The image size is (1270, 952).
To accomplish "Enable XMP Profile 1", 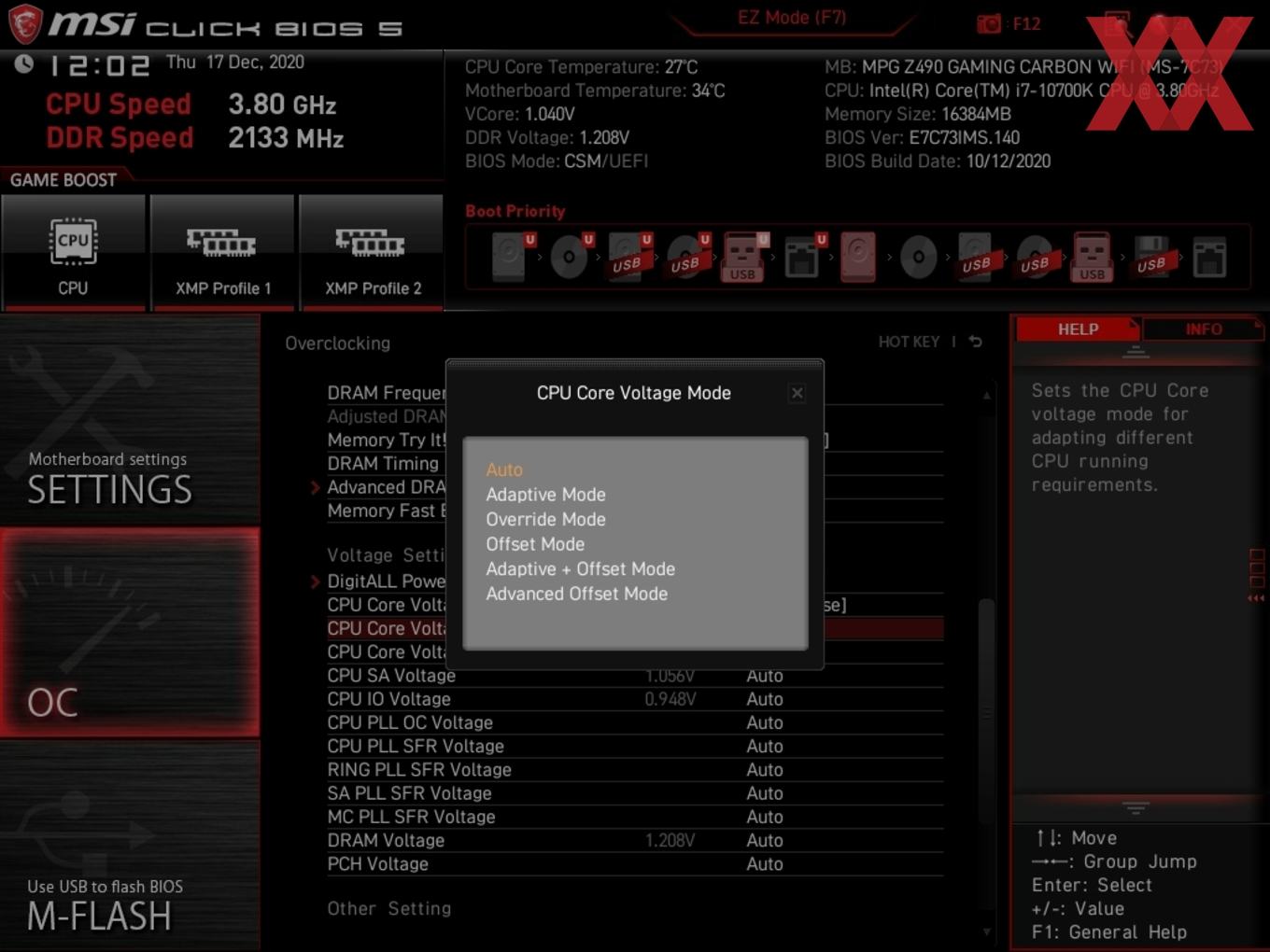I will pos(222,252).
